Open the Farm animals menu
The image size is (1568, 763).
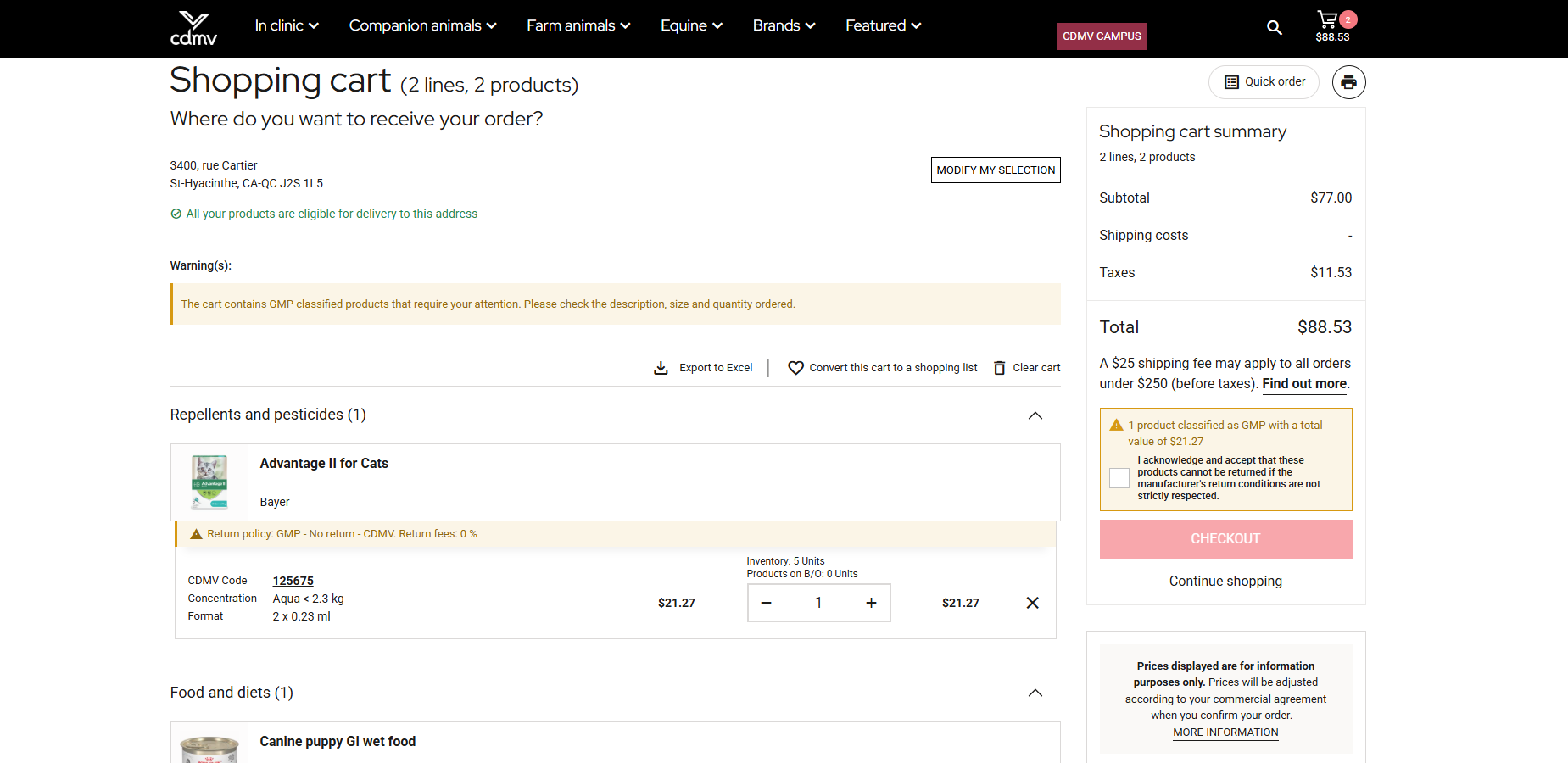pos(578,25)
